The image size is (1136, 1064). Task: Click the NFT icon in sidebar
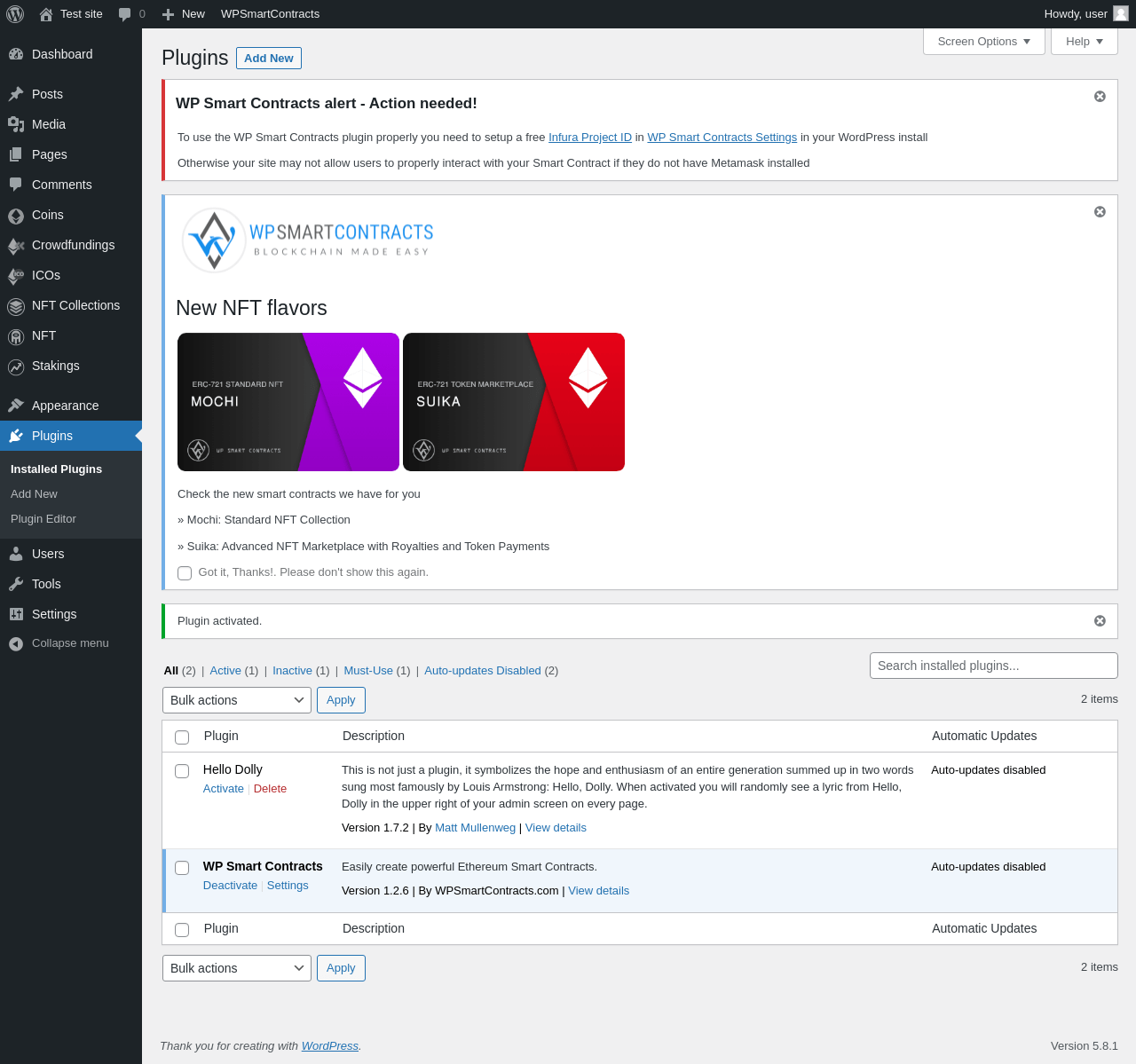16,336
